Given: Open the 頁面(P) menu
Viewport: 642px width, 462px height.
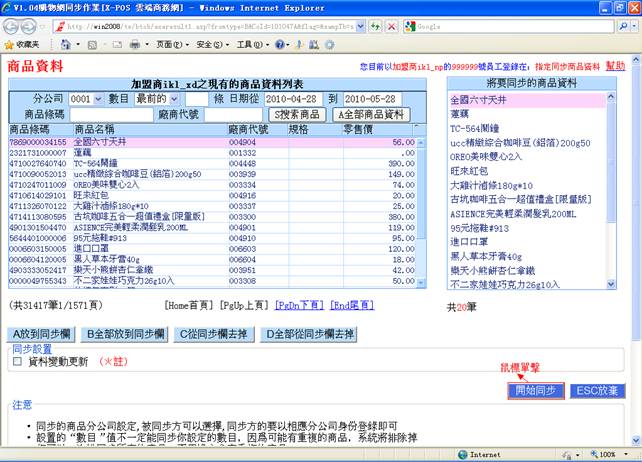Looking at the screenshot, I should 168,45.
